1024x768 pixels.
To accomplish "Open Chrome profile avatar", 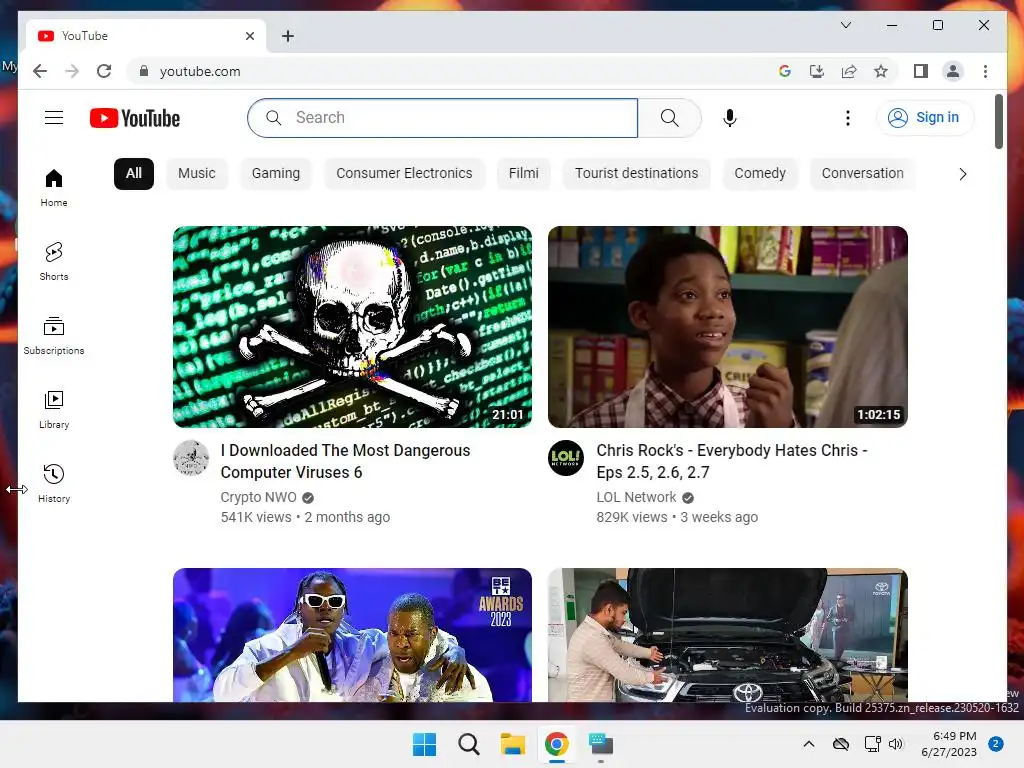I will click(x=953, y=71).
